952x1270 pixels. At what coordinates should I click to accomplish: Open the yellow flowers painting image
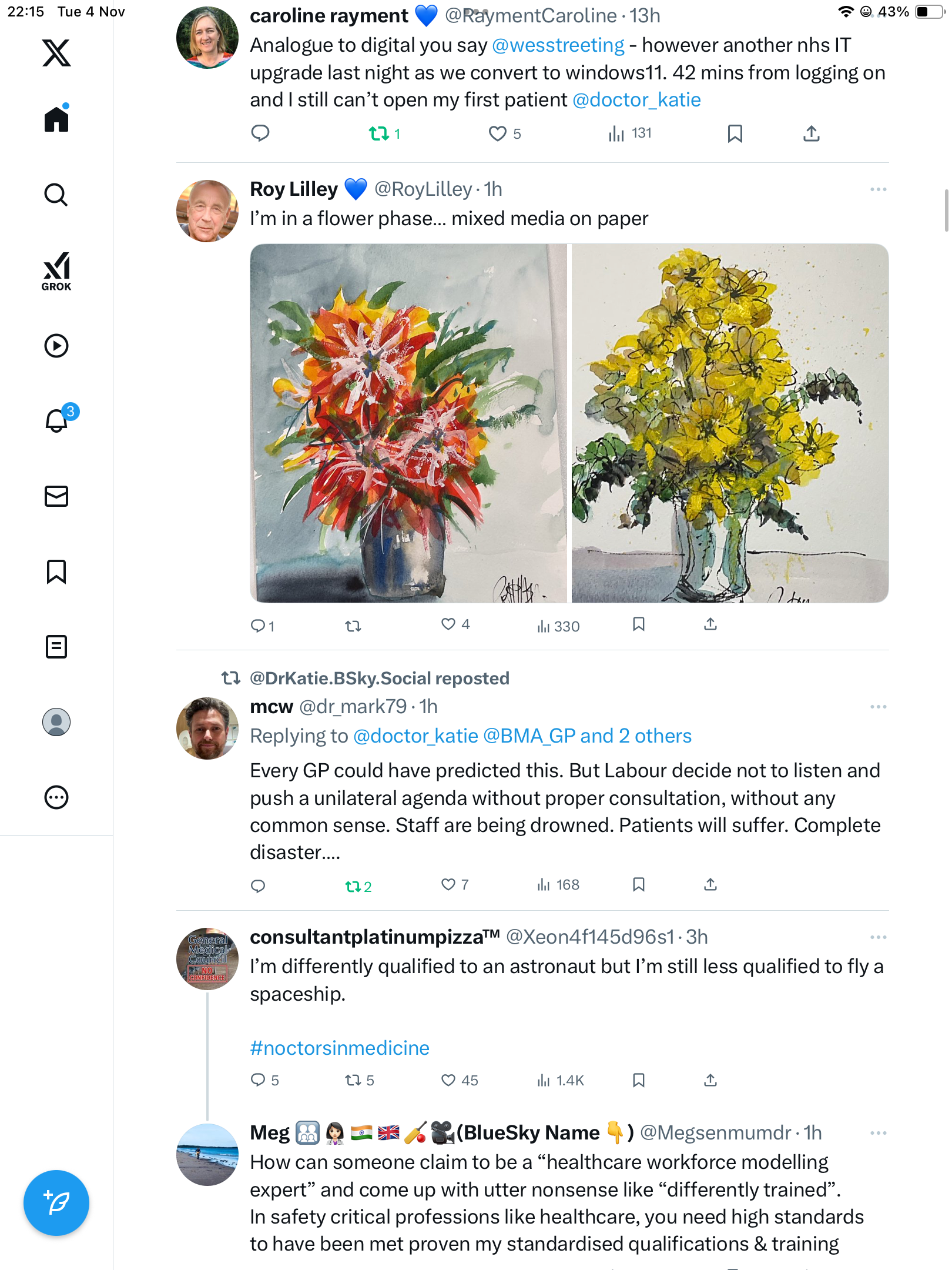pos(729,423)
